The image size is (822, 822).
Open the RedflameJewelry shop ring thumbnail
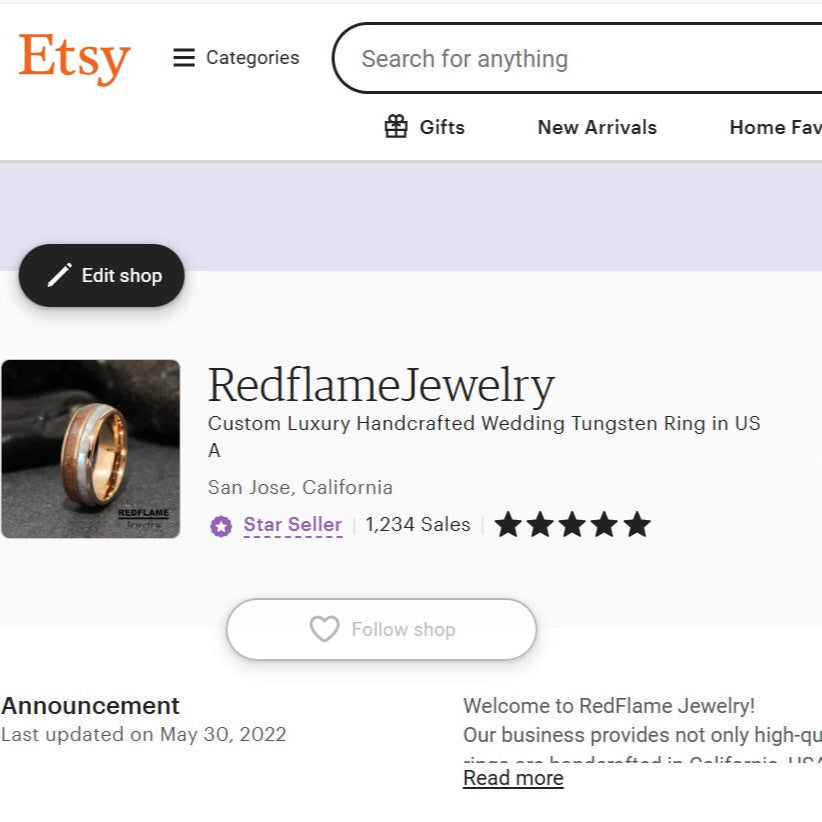[91, 449]
